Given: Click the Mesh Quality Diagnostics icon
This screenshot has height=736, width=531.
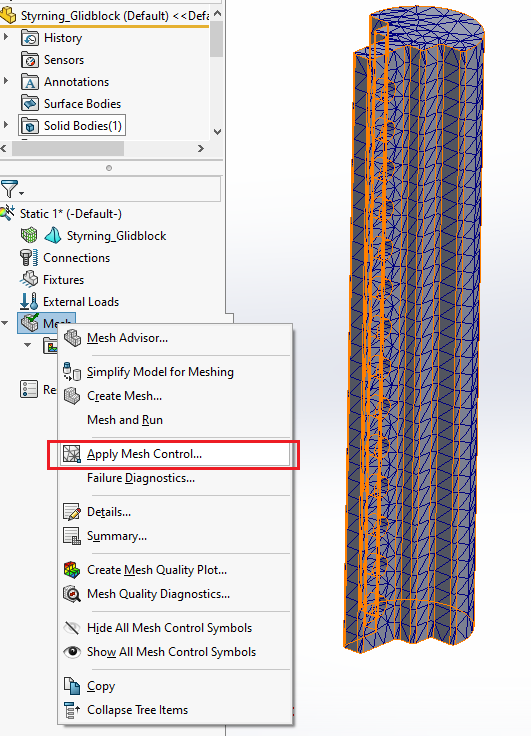Looking at the screenshot, I should pyautogui.click(x=72, y=594).
